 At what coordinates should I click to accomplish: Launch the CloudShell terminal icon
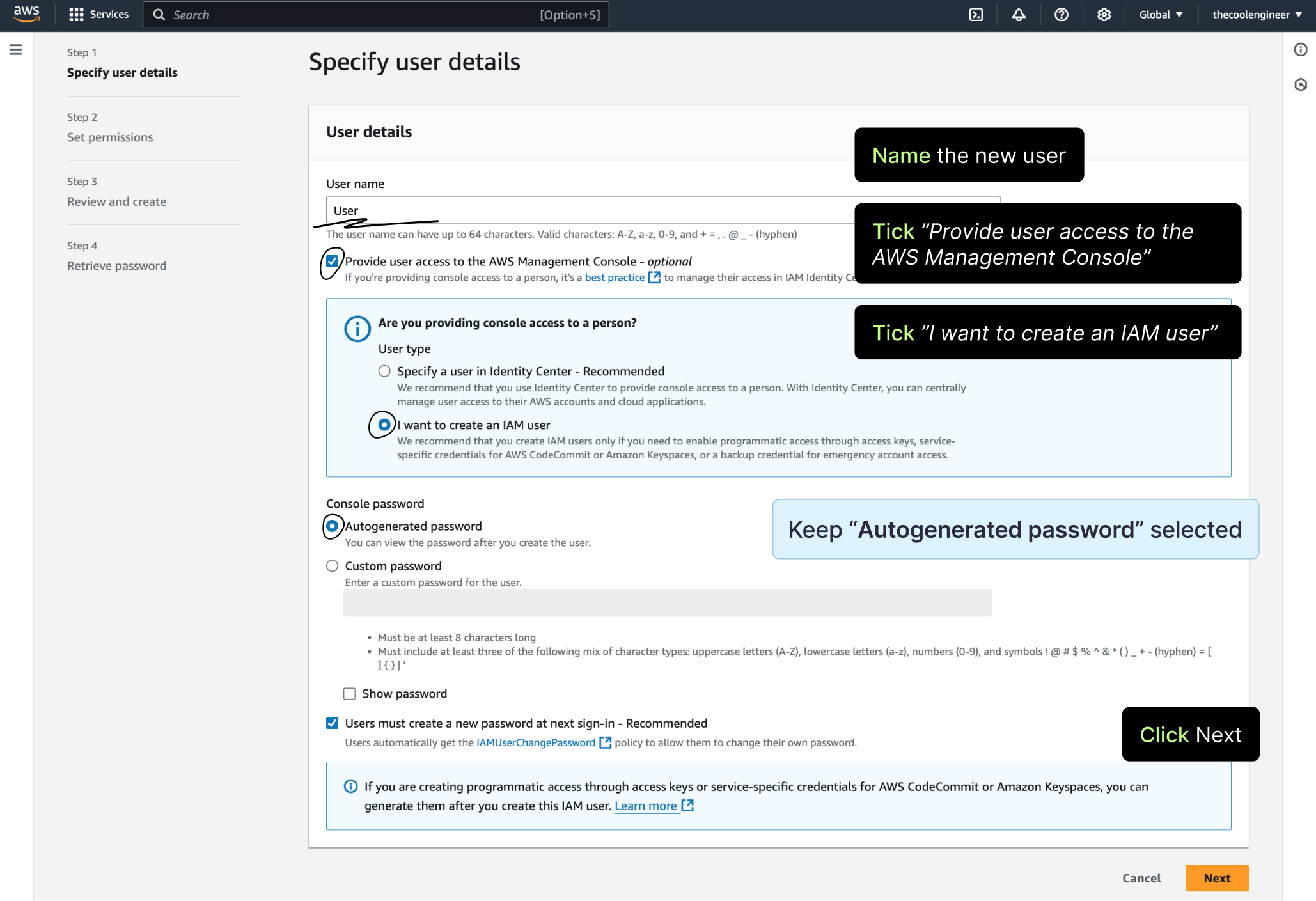(976, 15)
